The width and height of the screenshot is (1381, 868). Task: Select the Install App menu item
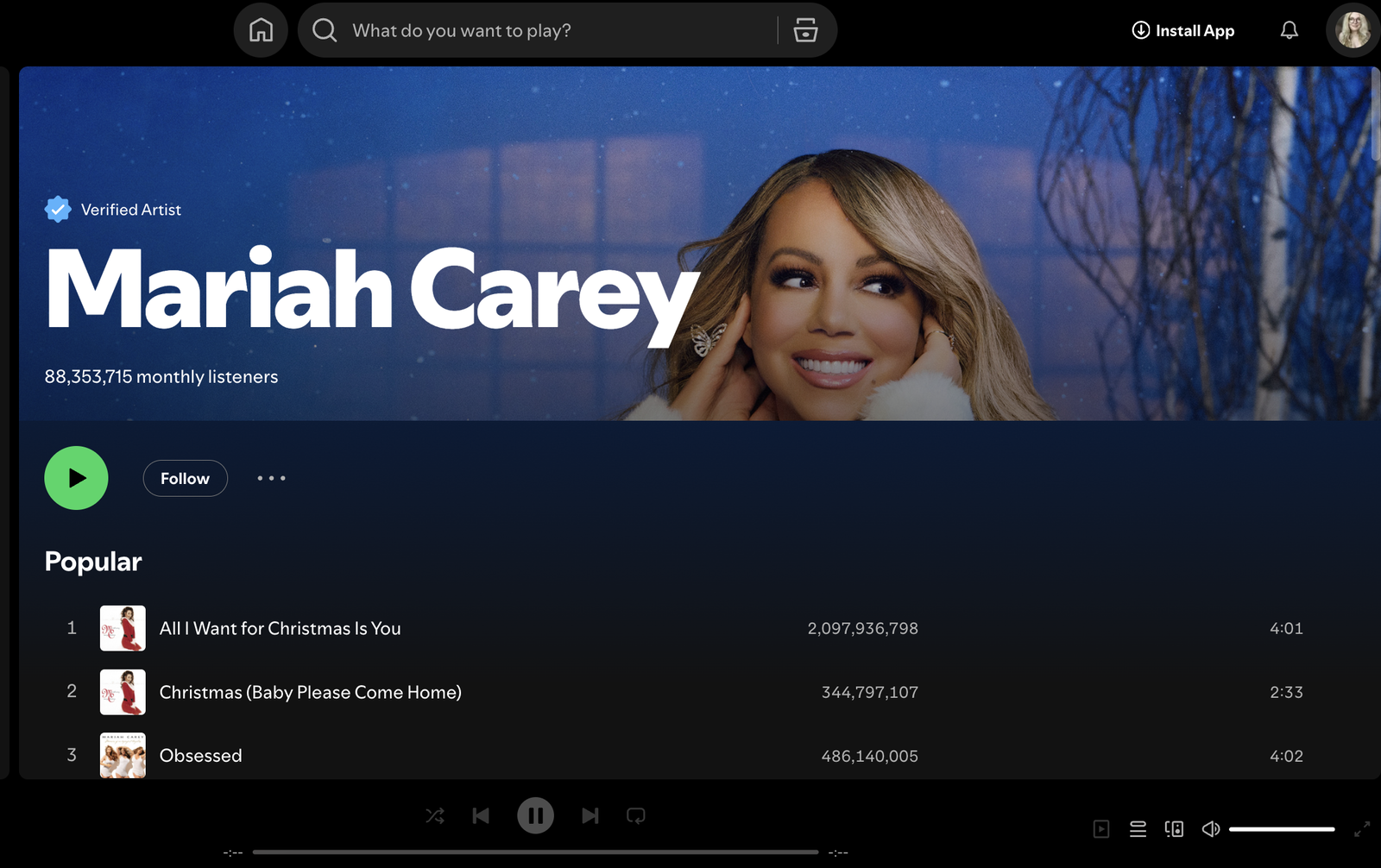click(x=1182, y=29)
